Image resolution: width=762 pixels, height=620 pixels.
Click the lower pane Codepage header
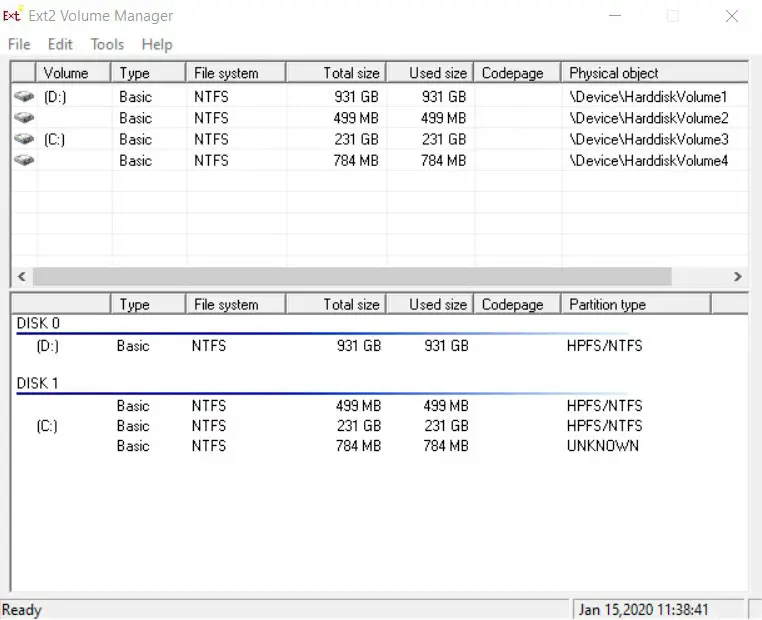tap(518, 304)
